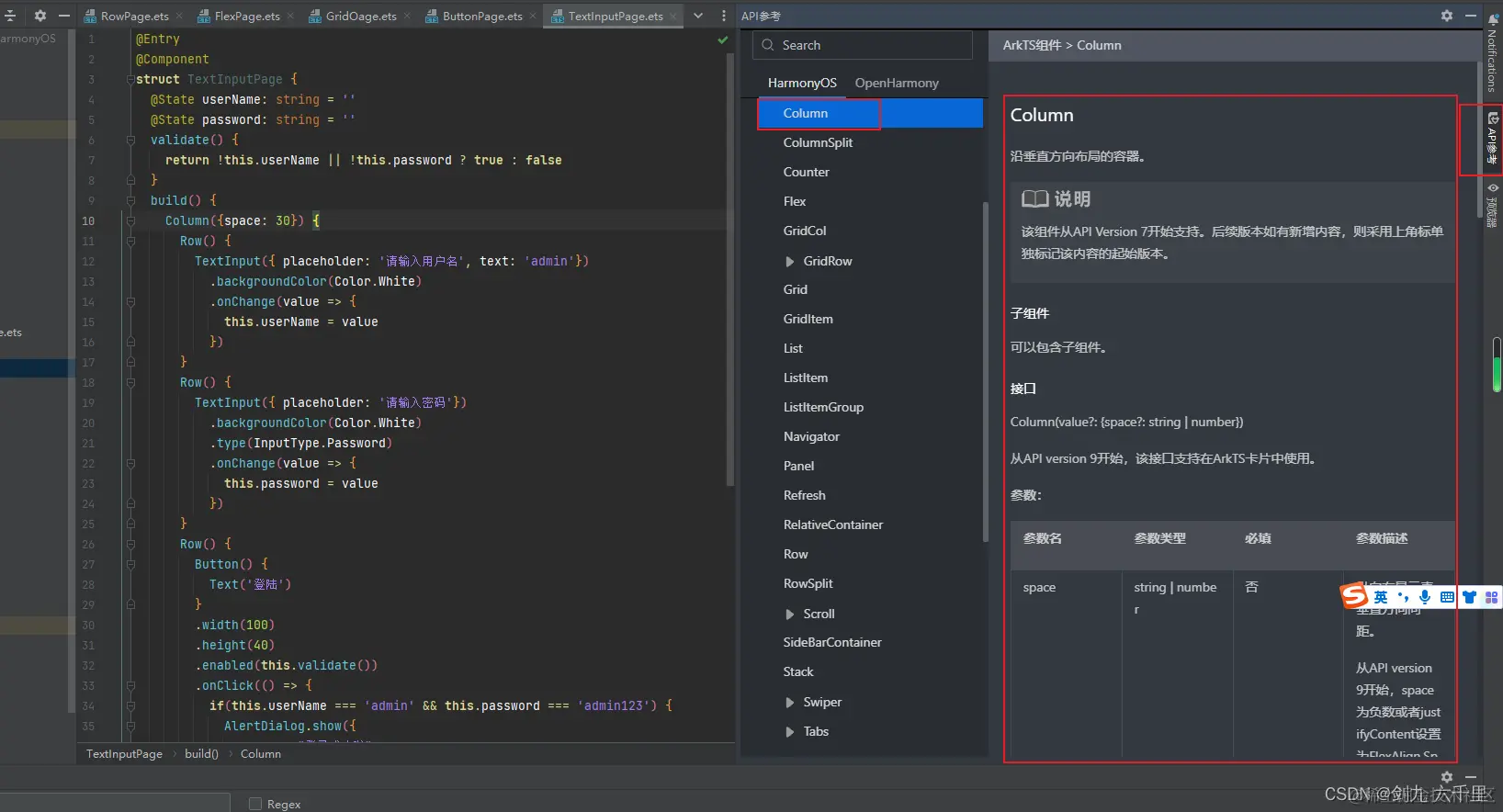This screenshot has width=1503, height=812.
Task: Fold the first Row() block
Action: click(130, 241)
